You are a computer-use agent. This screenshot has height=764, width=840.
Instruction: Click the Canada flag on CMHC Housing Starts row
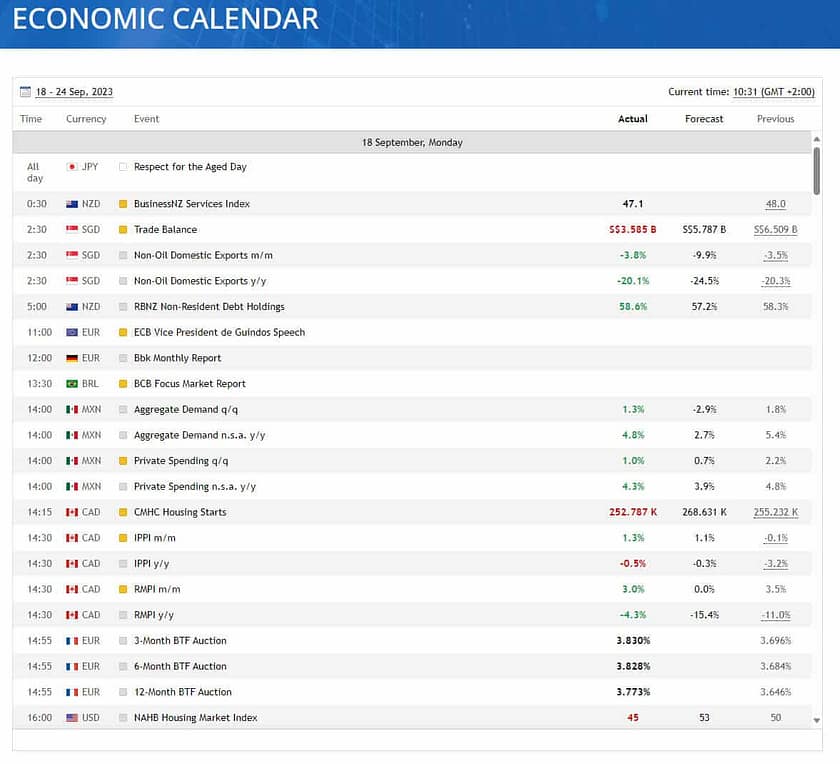(72, 513)
